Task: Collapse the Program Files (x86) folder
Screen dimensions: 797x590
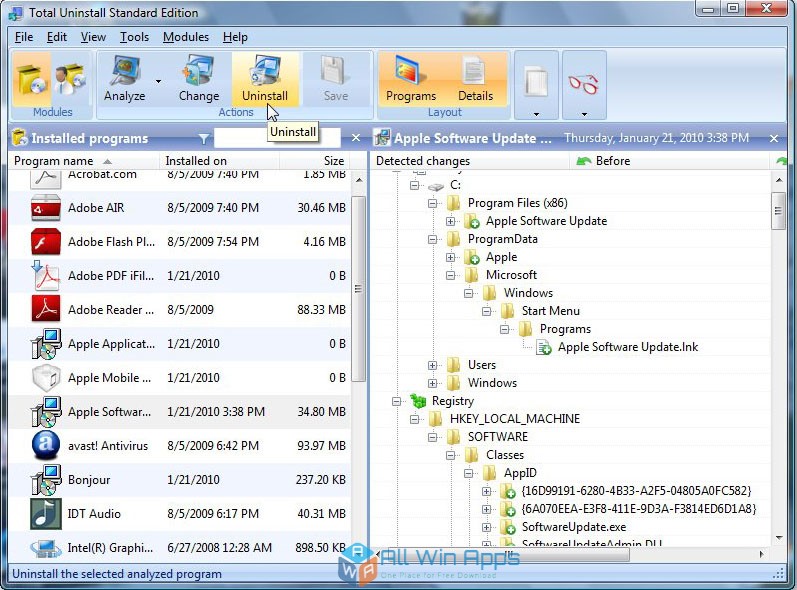Action: 433,203
